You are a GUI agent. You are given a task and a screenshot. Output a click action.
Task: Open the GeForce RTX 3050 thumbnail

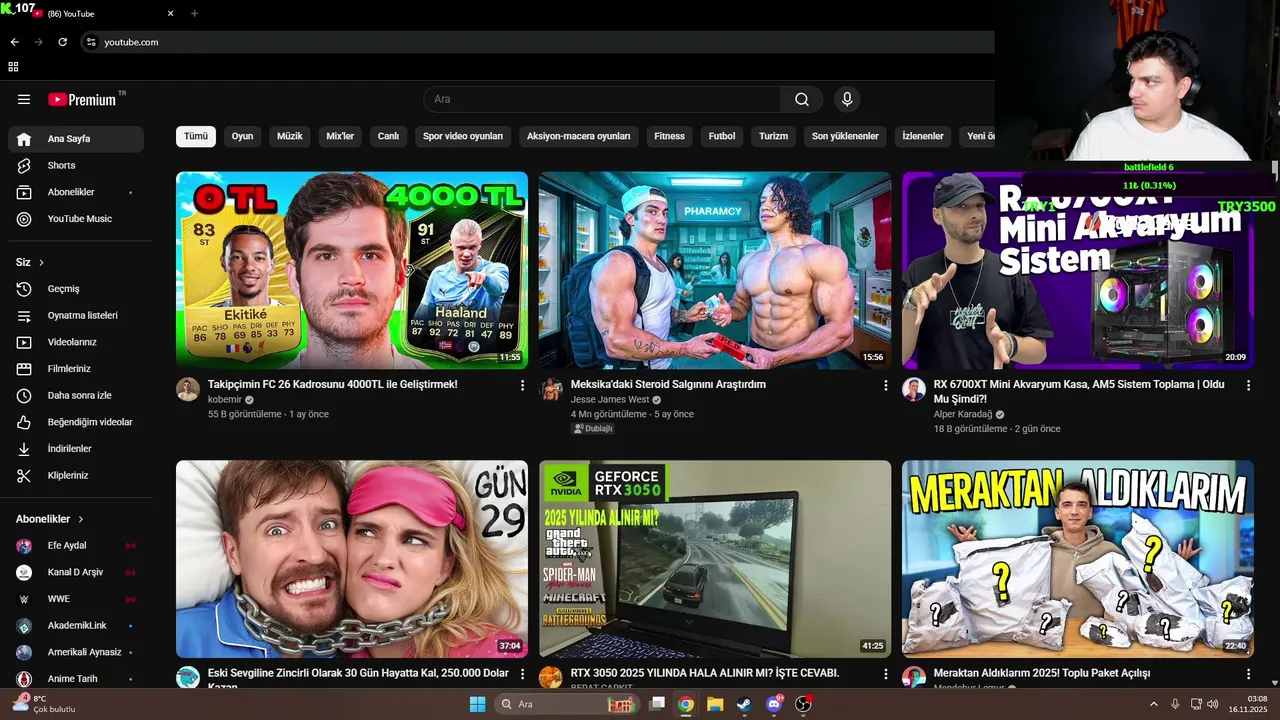tap(715, 558)
